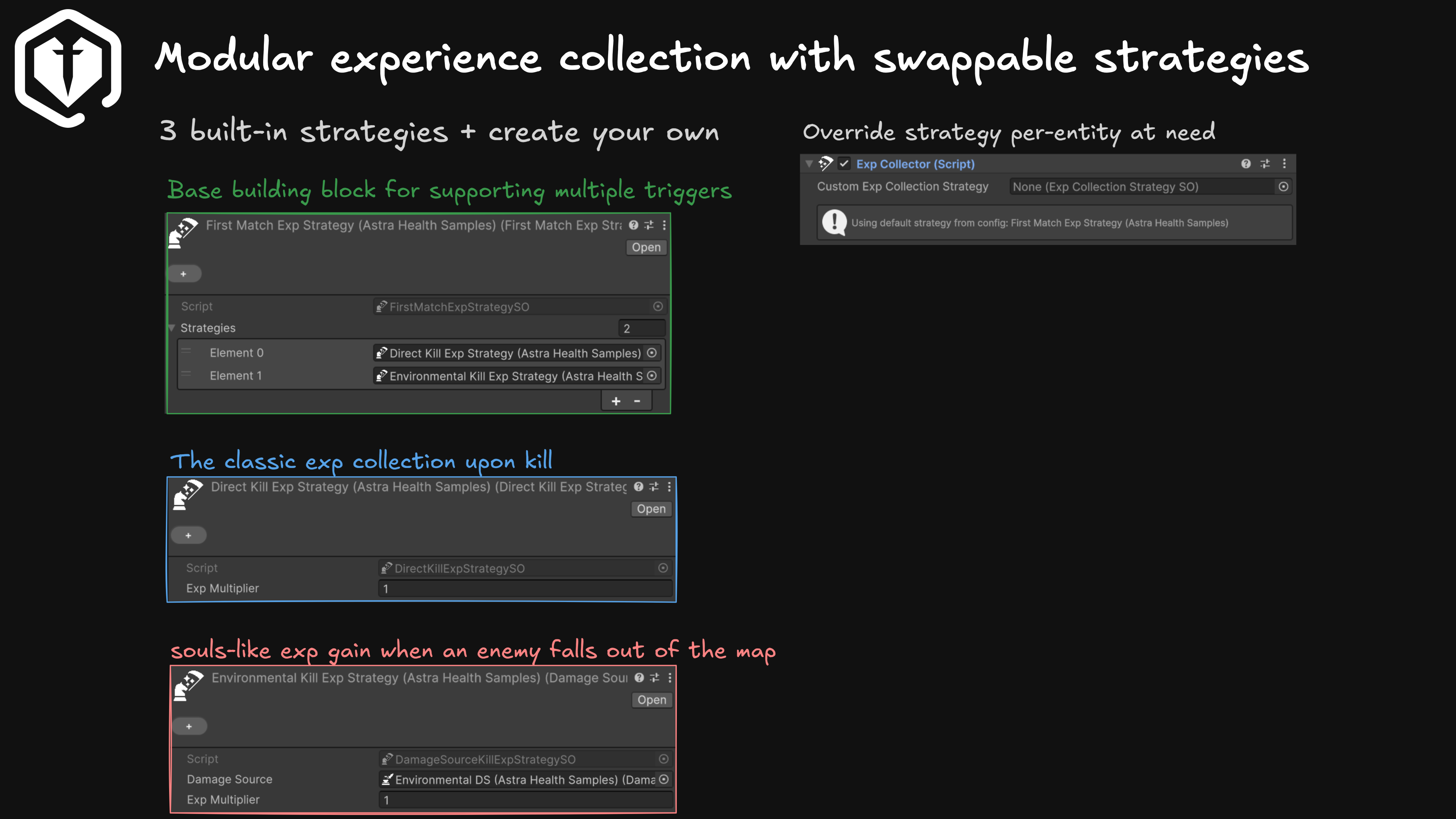This screenshot has width=1456, height=819.
Task: Click add label button under Environmental Kill header
Action: click(189, 726)
